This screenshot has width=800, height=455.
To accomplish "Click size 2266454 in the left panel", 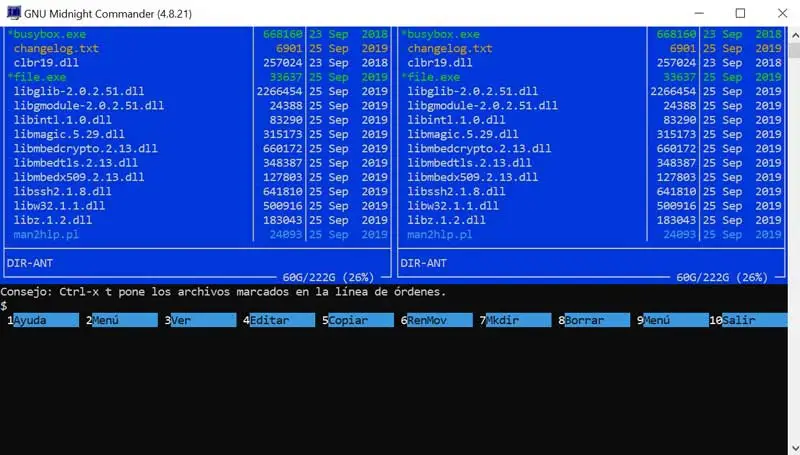I will point(280,91).
